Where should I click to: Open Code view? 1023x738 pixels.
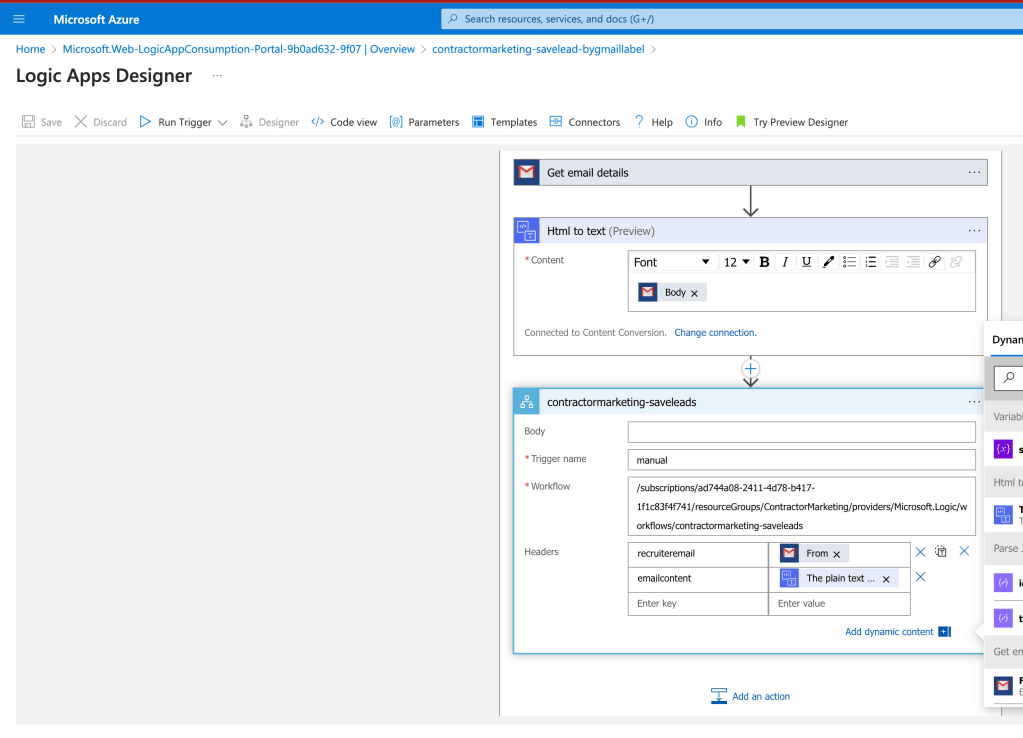point(344,122)
